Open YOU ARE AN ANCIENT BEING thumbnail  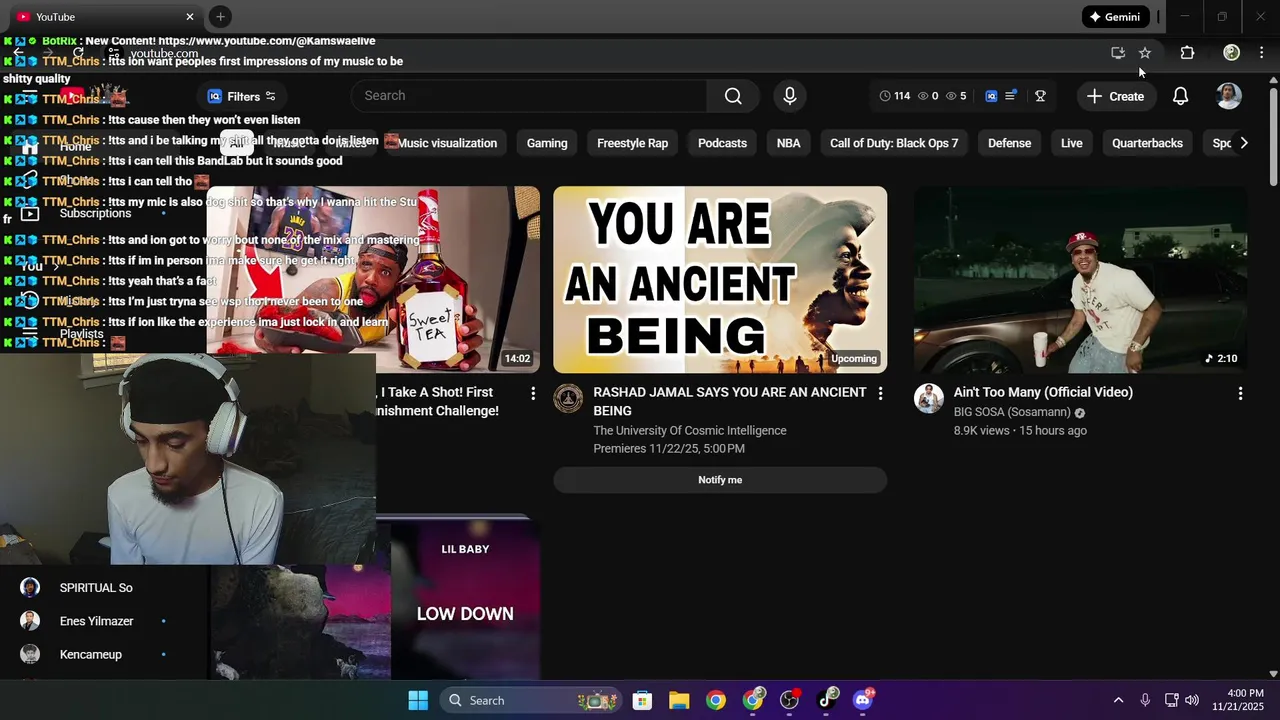point(720,280)
